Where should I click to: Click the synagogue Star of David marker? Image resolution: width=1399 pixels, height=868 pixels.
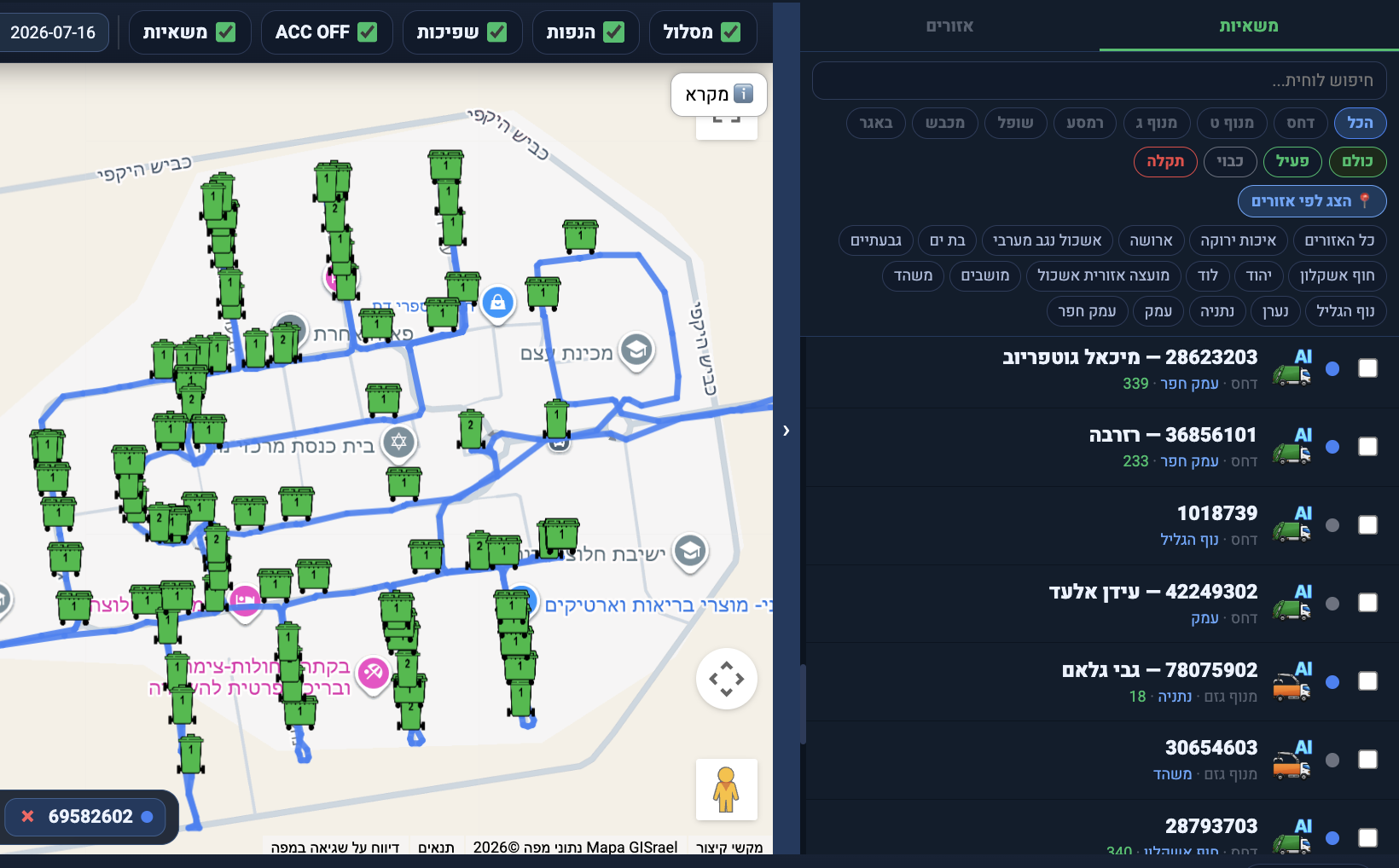399,443
